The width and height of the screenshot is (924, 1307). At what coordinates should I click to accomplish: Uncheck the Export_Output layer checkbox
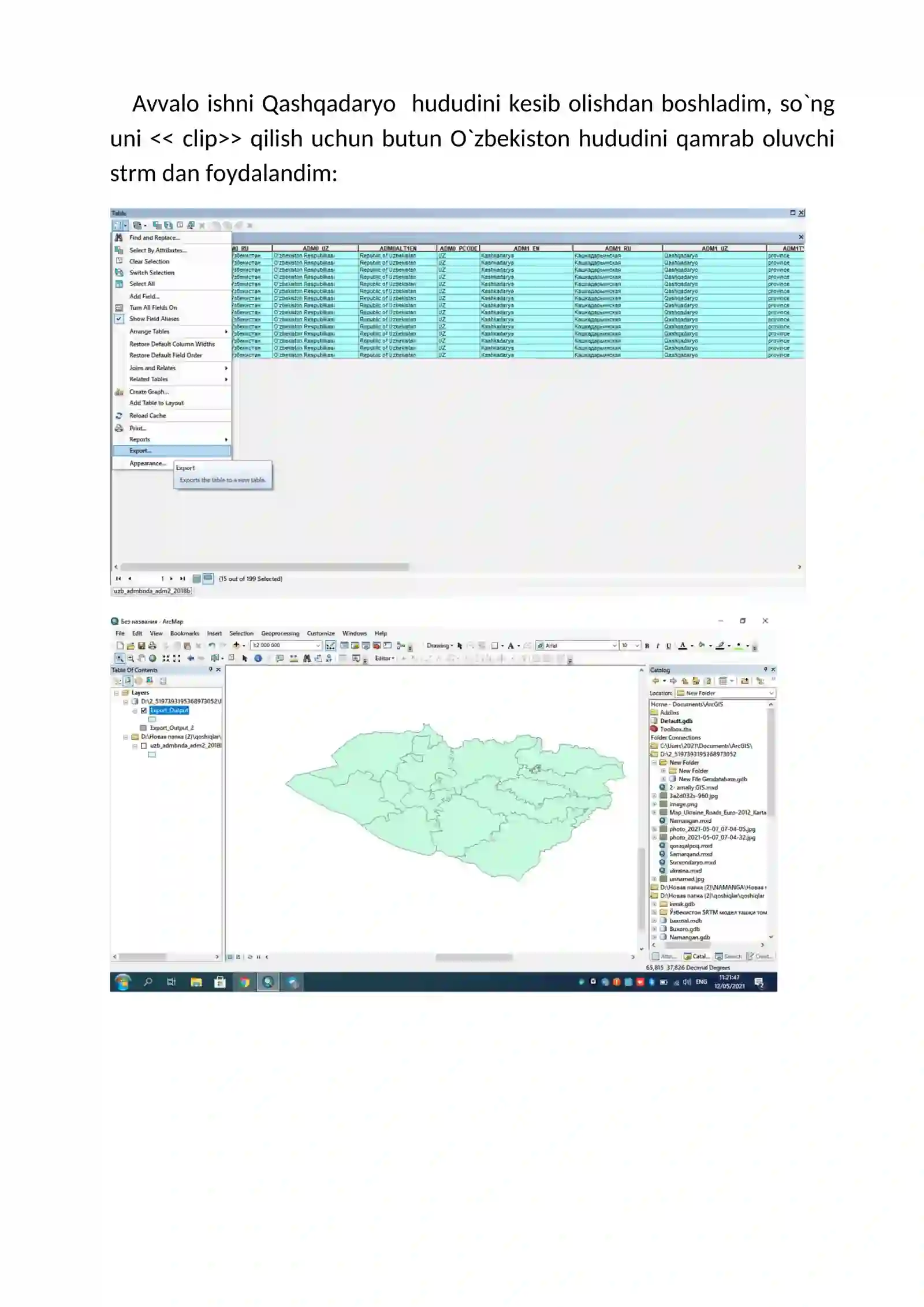144,711
